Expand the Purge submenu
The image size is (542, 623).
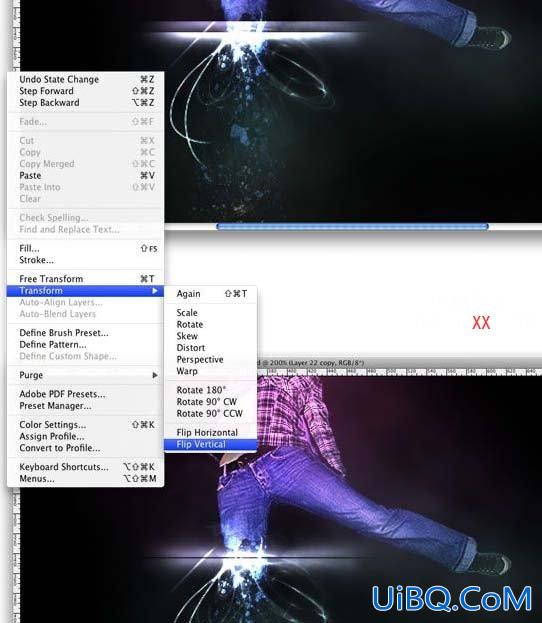tap(85, 375)
